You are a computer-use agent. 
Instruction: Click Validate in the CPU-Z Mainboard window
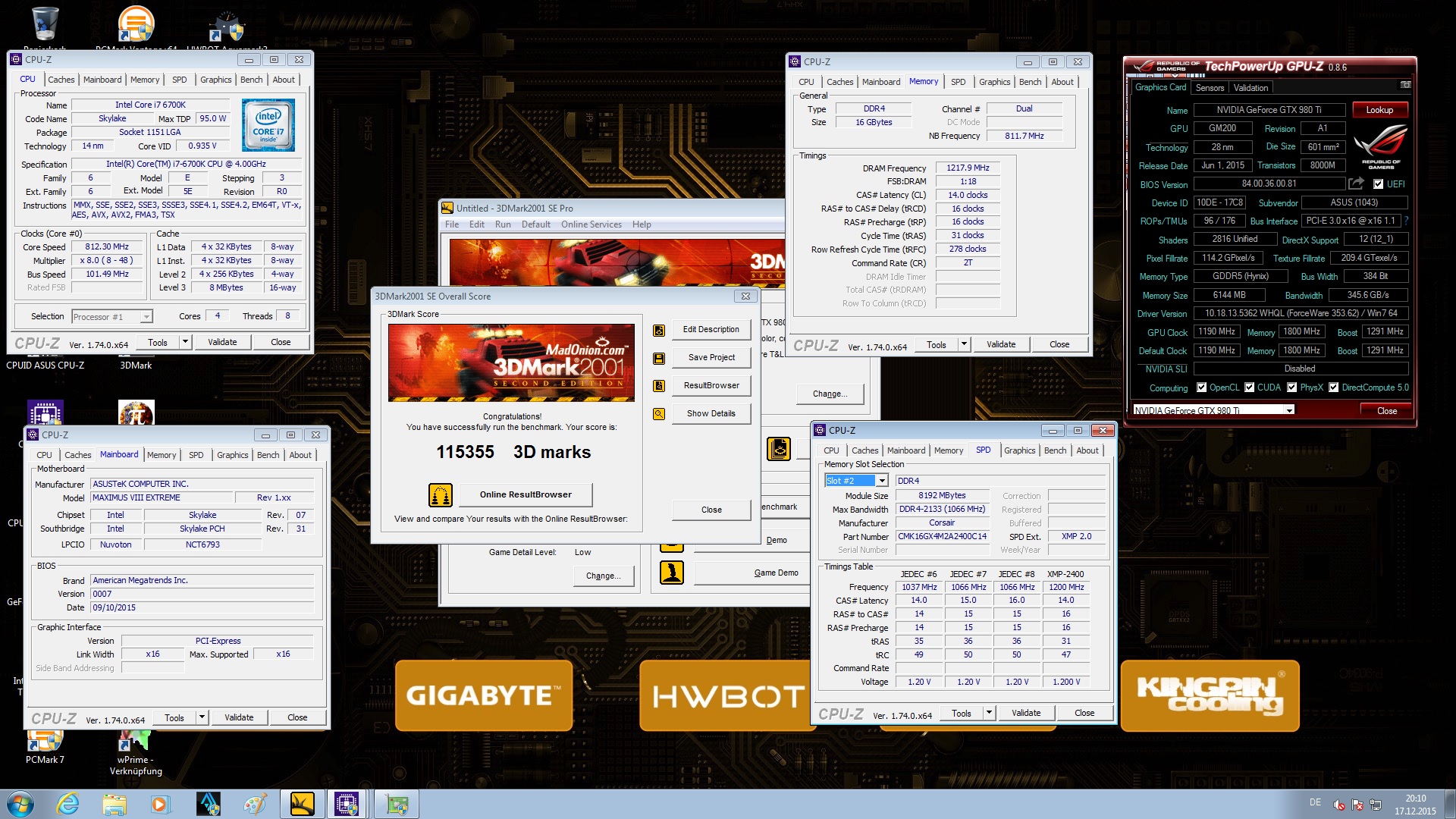(x=239, y=718)
